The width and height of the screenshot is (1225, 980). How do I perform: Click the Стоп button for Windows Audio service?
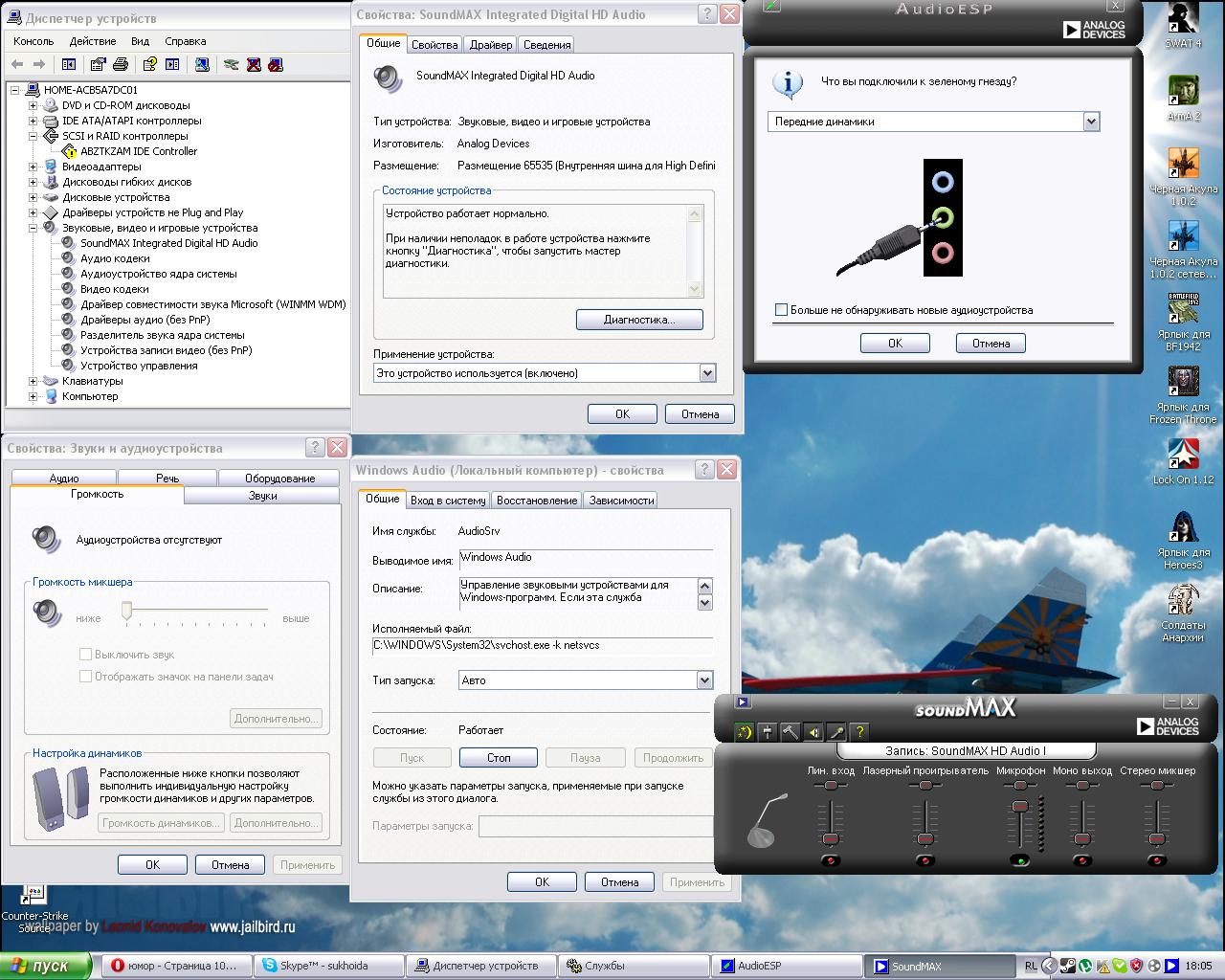[x=499, y=758]
